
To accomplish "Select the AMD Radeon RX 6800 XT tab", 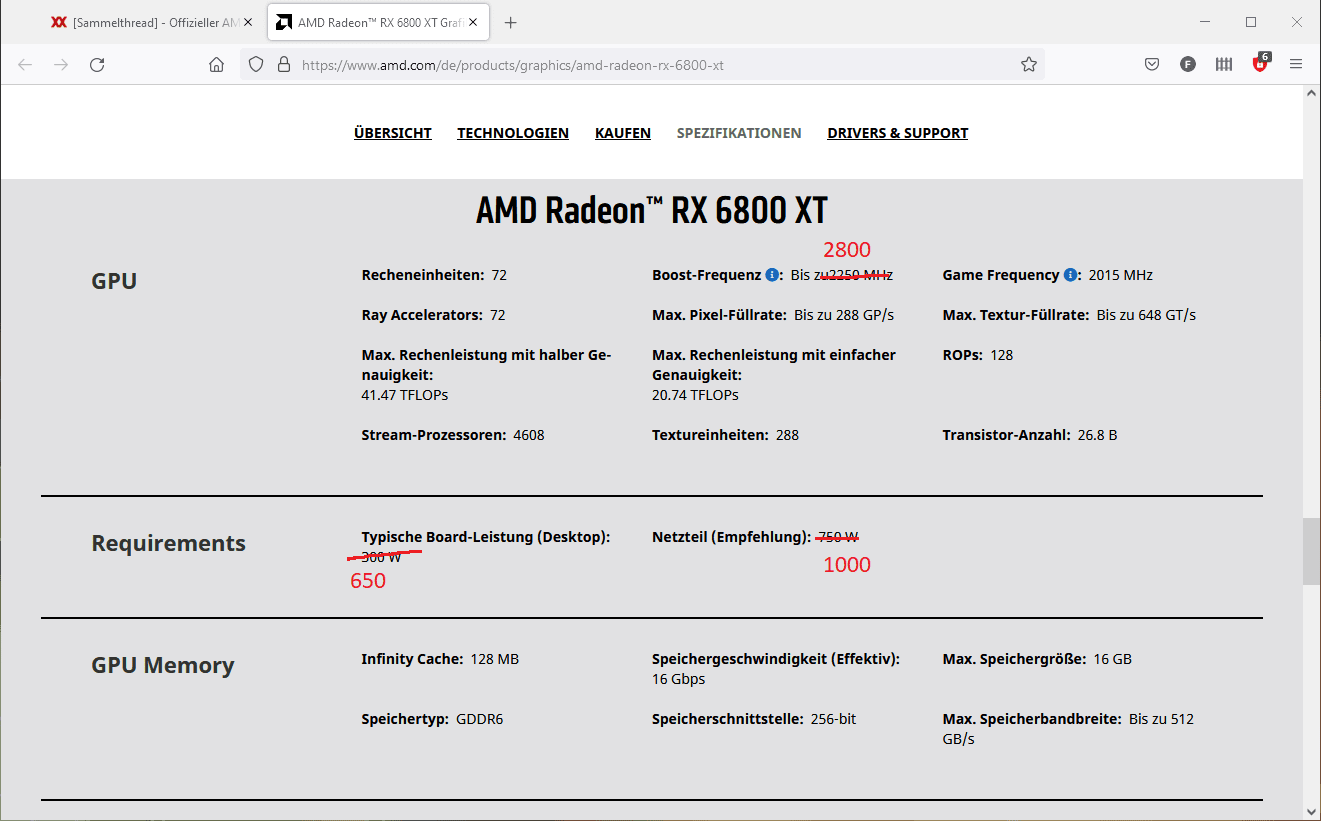I will [x=378, y=22].
